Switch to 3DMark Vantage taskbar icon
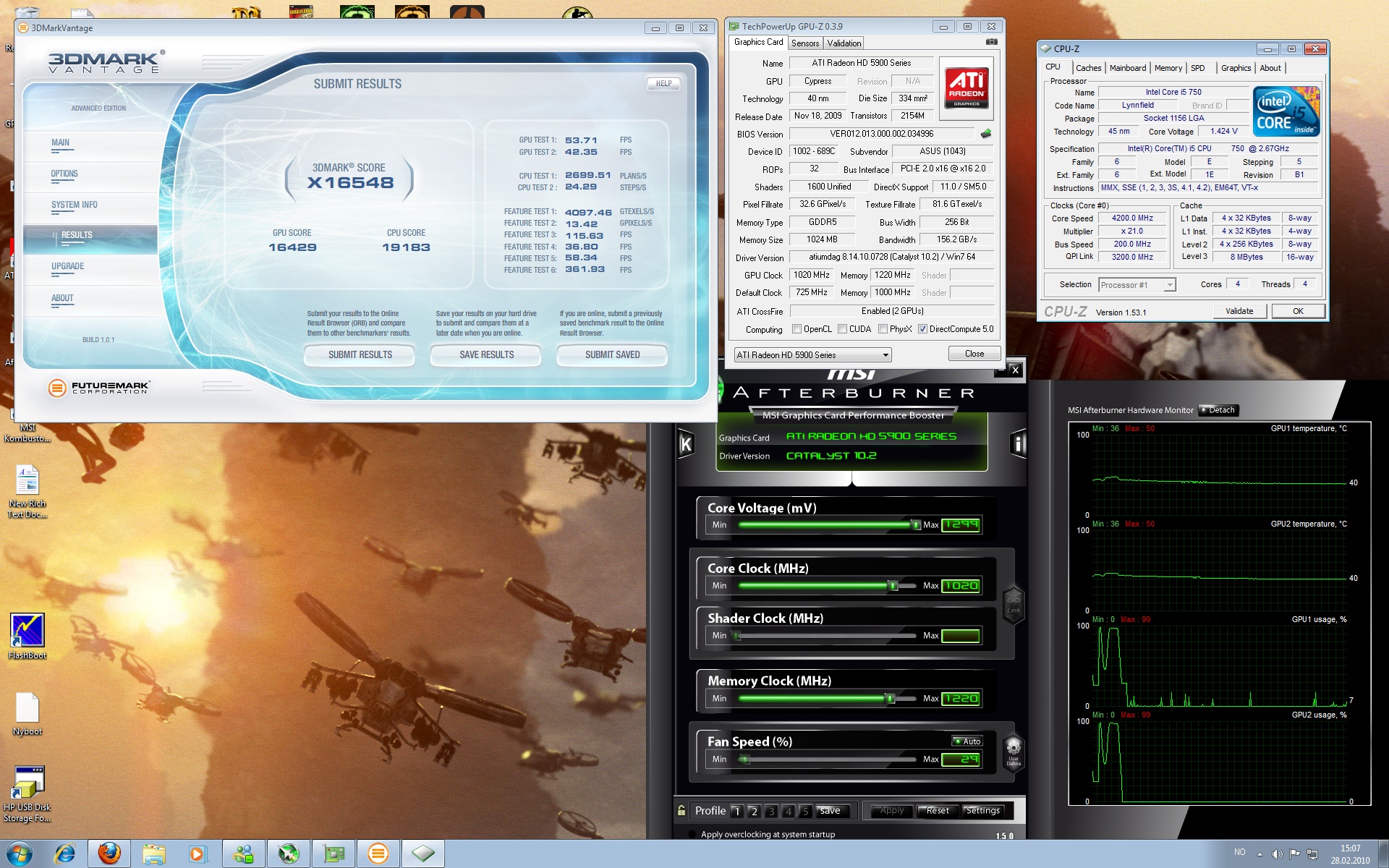1389x868 pixels. click(378, 854)
